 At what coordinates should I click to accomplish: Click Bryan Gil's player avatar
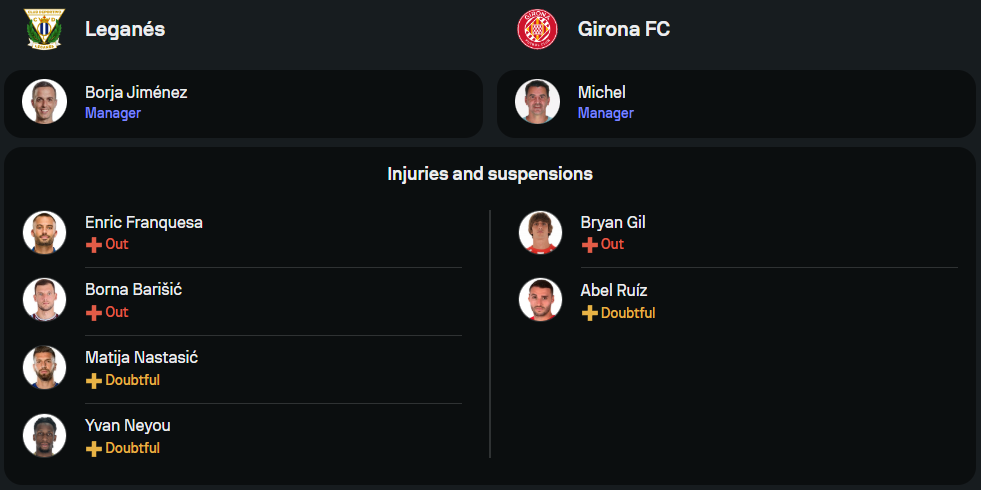tap(540, 232)
